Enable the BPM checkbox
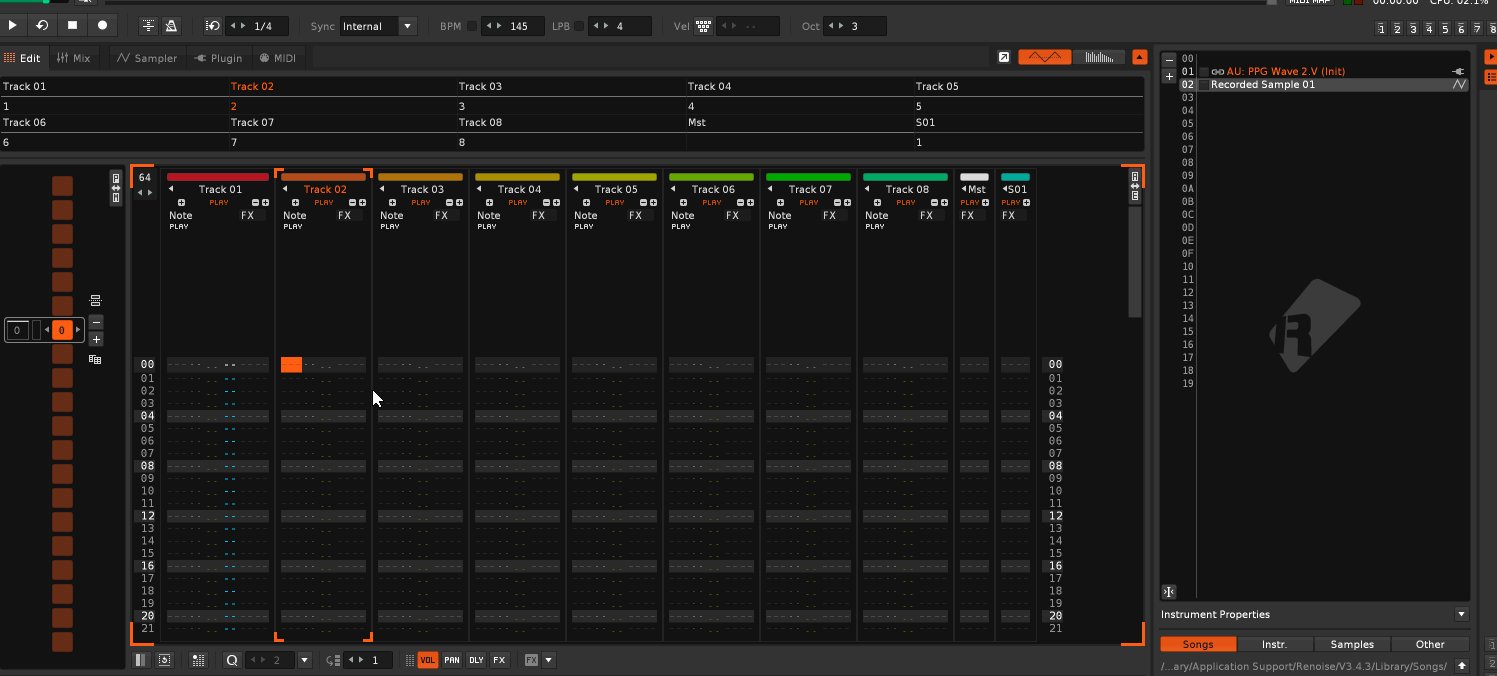Screen dimensions: 1497x676 (x=472, y=26)
